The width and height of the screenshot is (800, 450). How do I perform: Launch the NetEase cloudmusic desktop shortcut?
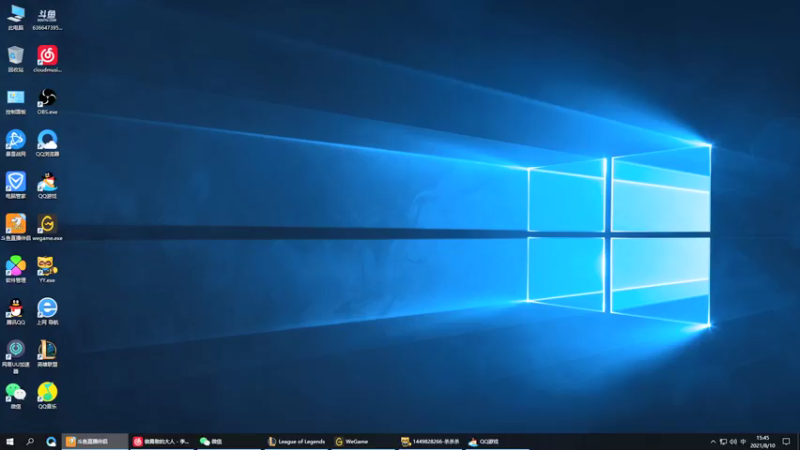click(47, 59)
